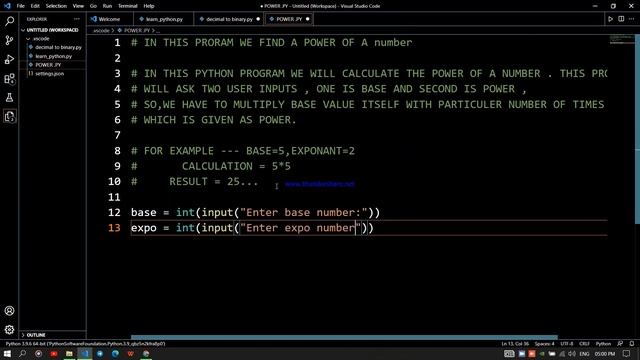640x360 pixels.
Task: Change Spaces: 4 indentation setting
Action: point(544,344)
